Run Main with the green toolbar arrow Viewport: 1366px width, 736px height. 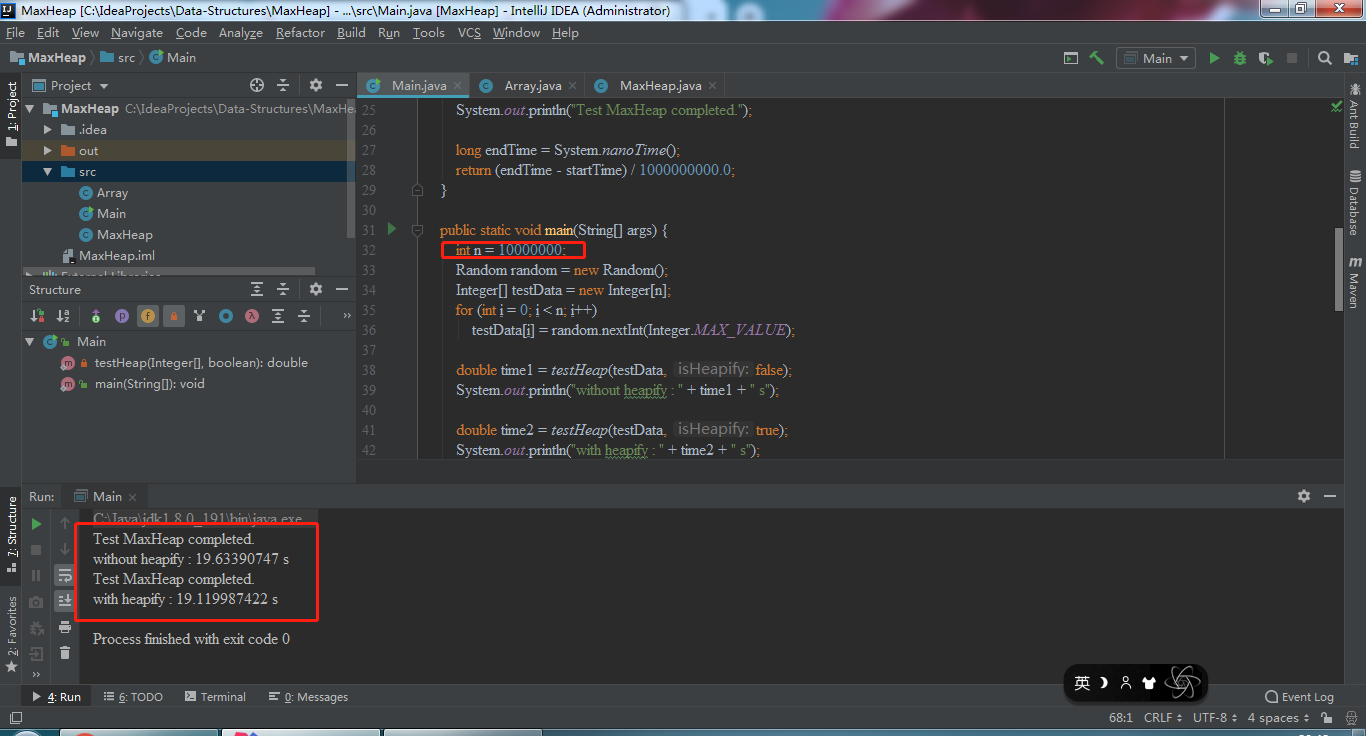pyautogui.click(x=1214, y=58)
